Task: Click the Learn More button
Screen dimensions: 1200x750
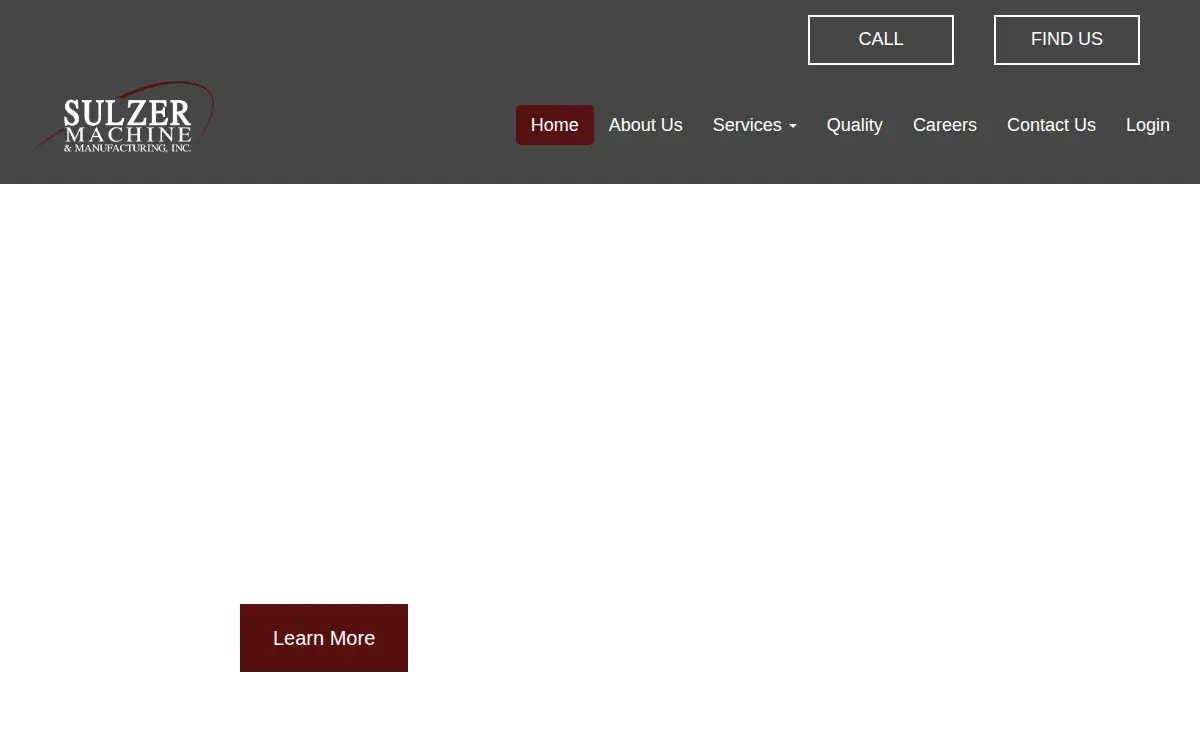Action: pos(324,638)
